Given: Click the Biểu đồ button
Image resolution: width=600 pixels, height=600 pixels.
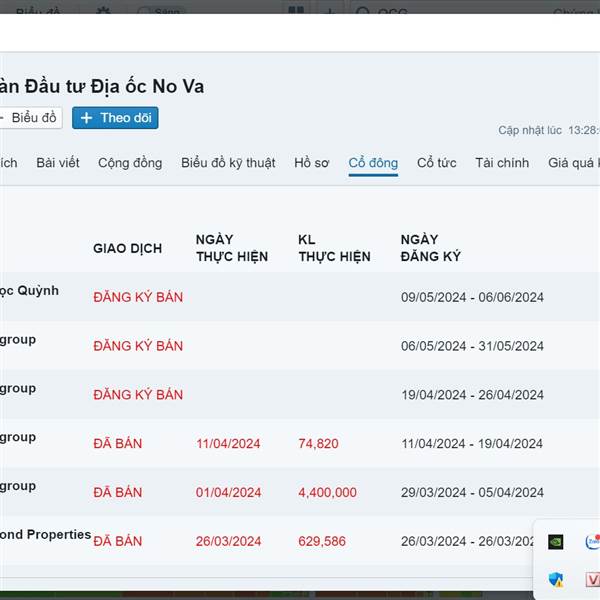Looking at the screenshot, I should (30, 118).
